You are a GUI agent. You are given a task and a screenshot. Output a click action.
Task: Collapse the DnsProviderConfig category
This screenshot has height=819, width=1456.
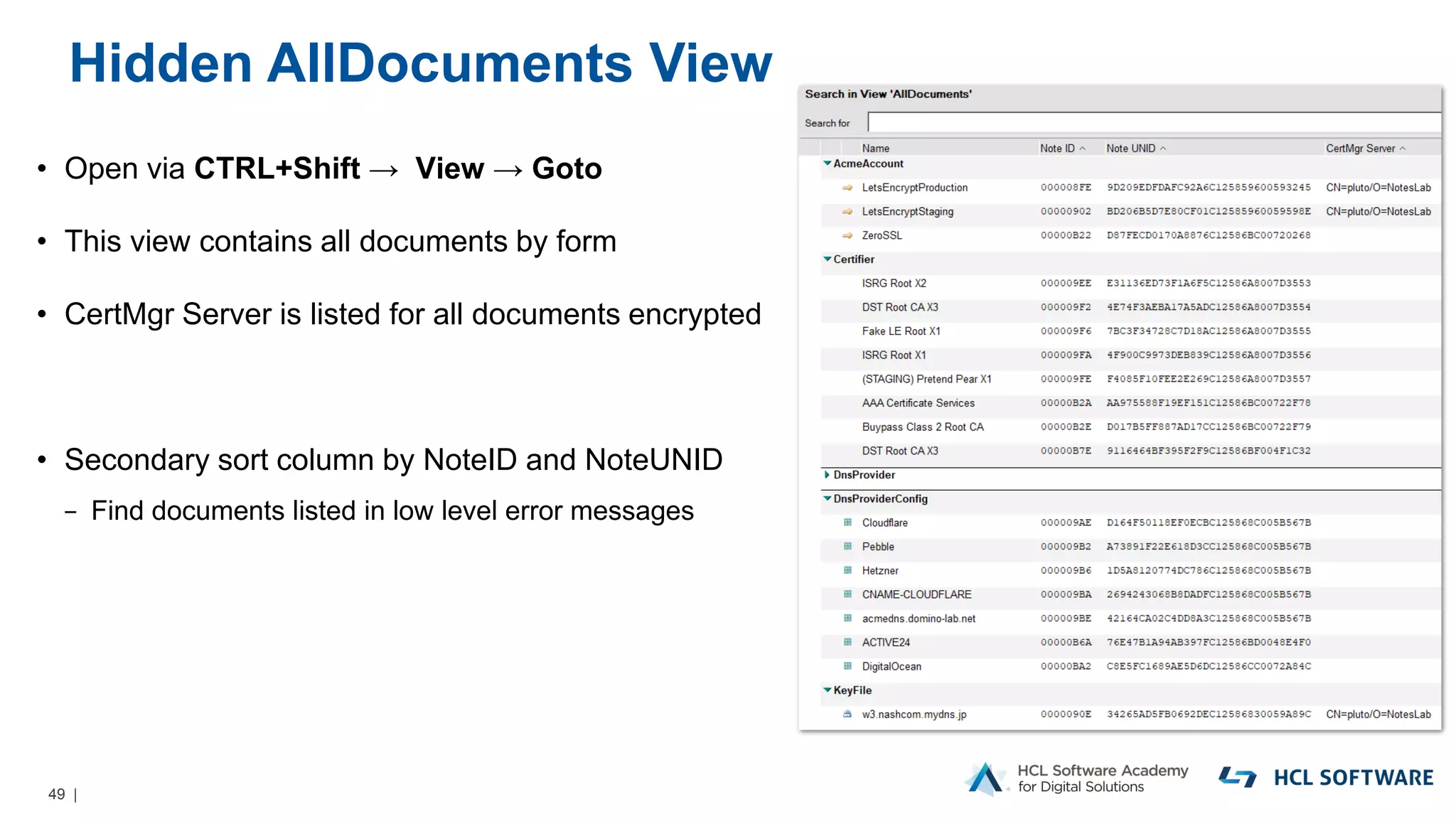(x=828, y=499)
